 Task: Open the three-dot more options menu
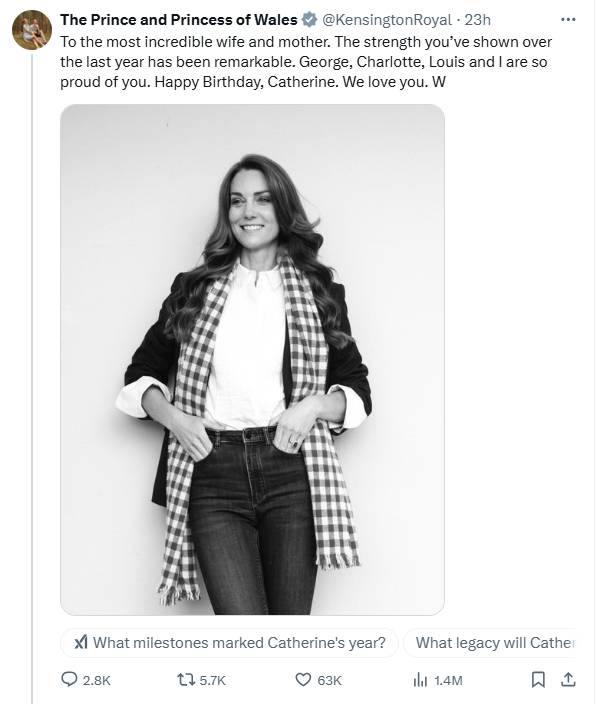coord(568,19)
